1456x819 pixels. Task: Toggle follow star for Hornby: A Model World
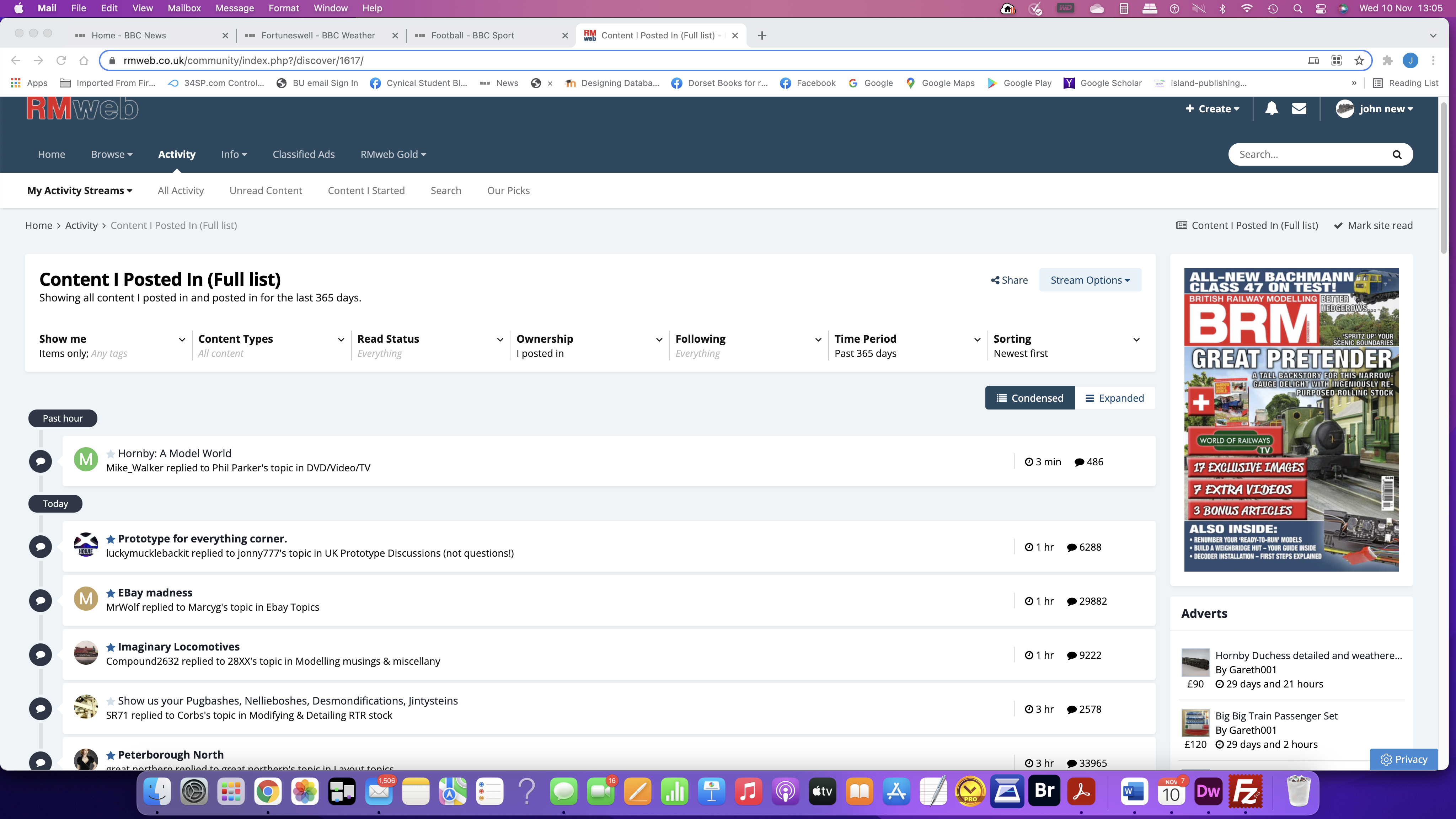[x=111, y=453]
